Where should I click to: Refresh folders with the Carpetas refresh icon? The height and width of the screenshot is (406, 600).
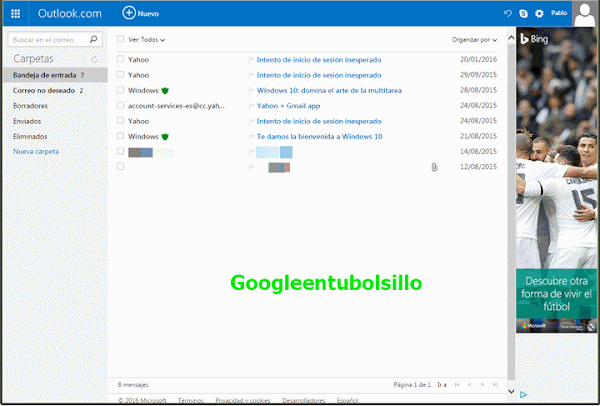click(x=95, y=59)
